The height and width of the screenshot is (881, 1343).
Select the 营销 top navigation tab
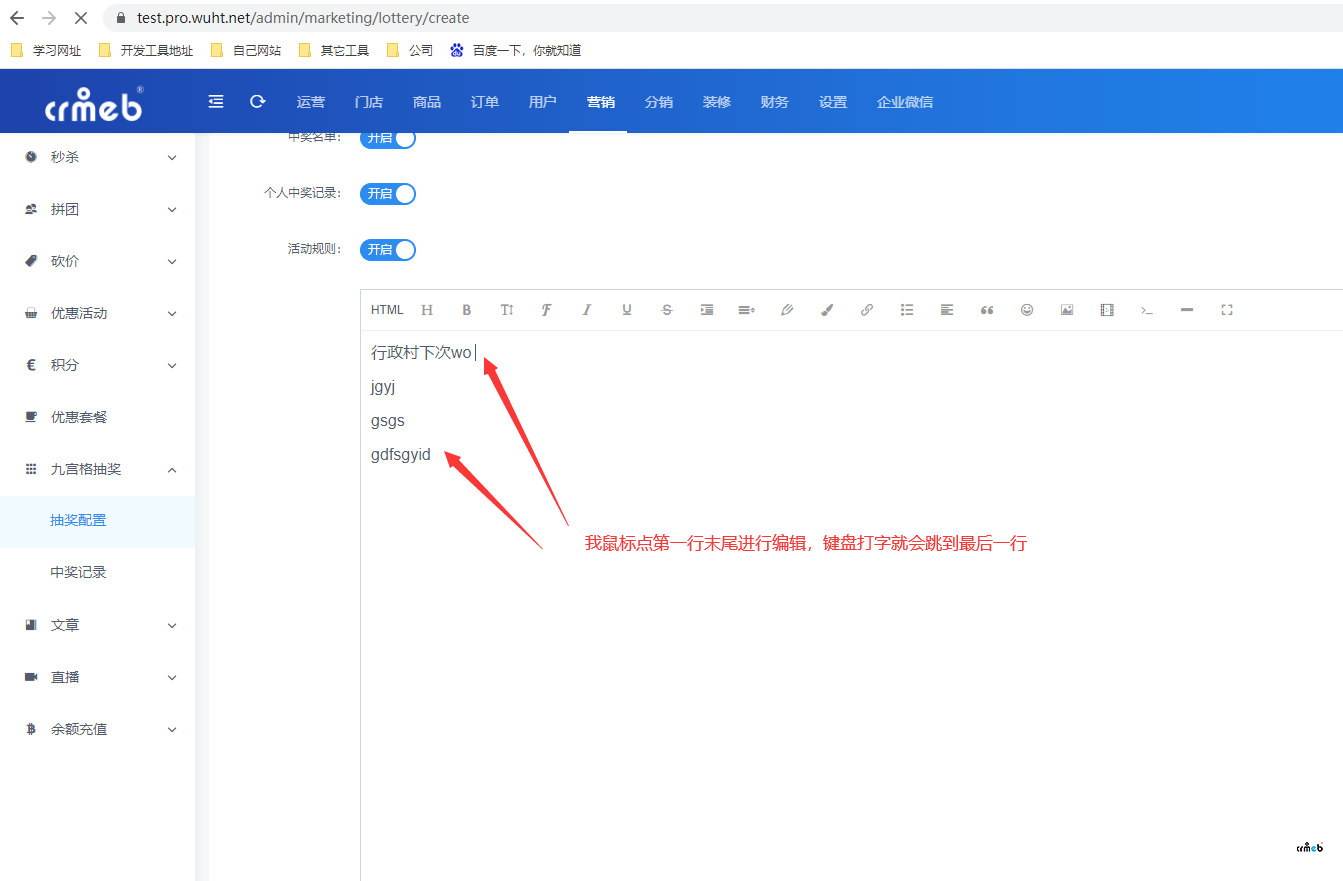coord(601,102)
